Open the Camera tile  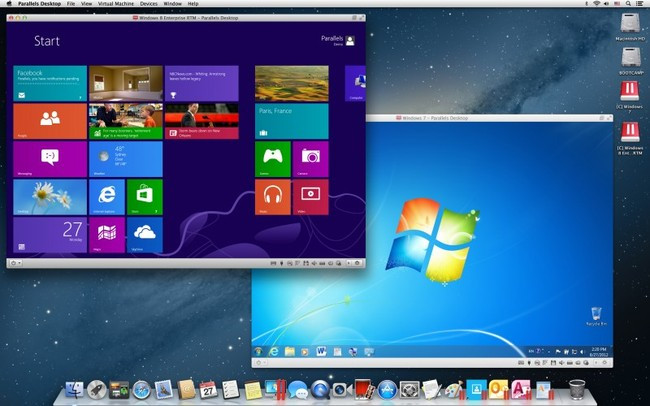click(x=310, y=158)
